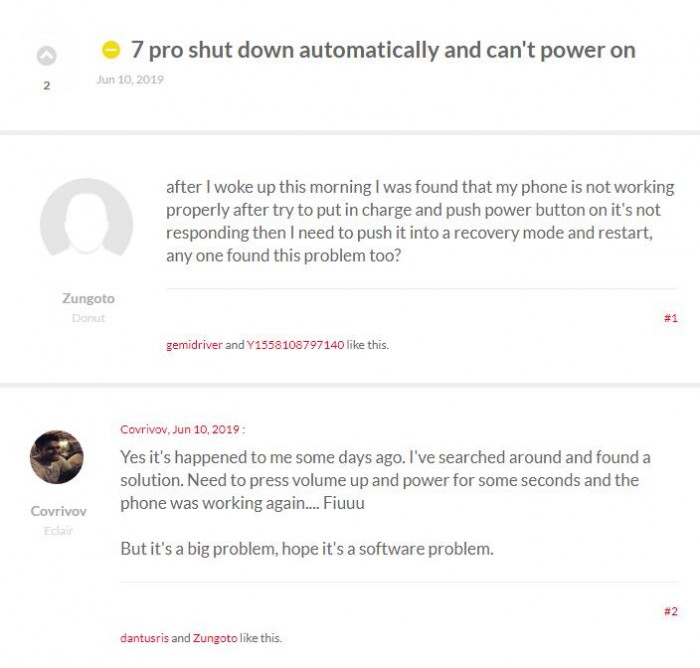700x668 pixels.
Task: Click the yellow thread status icon
Action: (x=111, y=50)
